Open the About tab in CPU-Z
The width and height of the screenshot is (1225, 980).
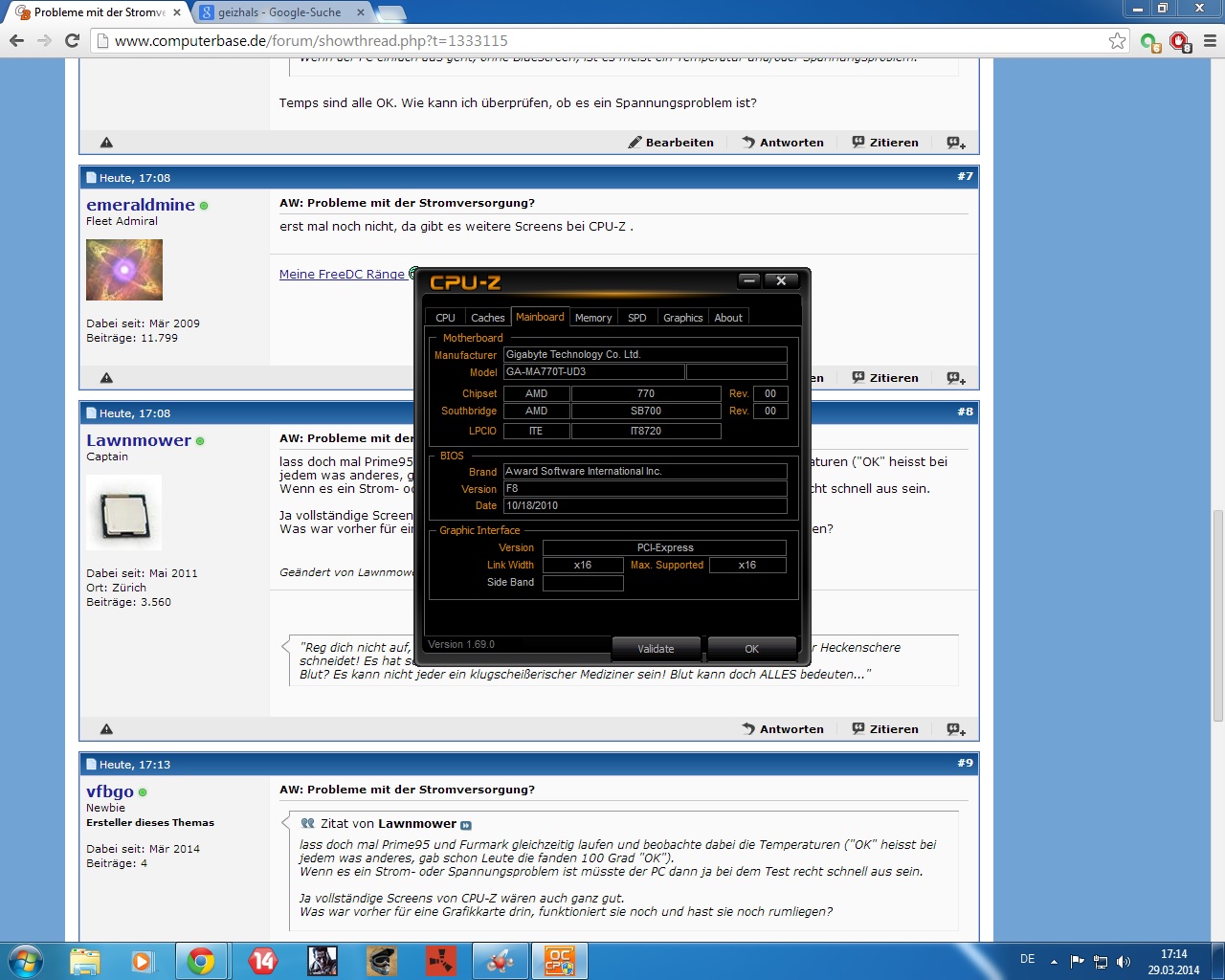click(728, 318)
